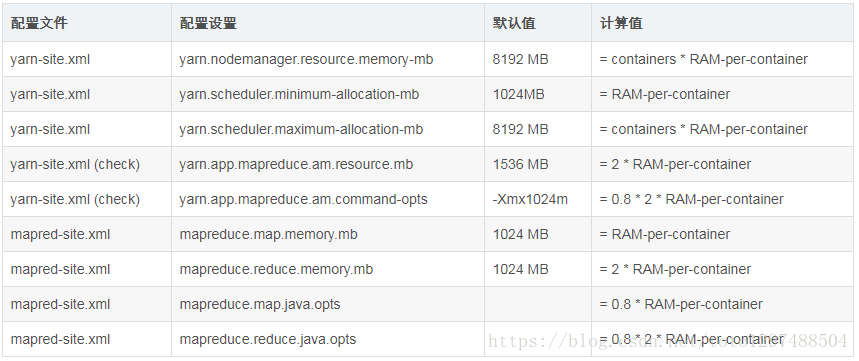Click the 1024MB minimum-allocation default value

click(518, 94)
